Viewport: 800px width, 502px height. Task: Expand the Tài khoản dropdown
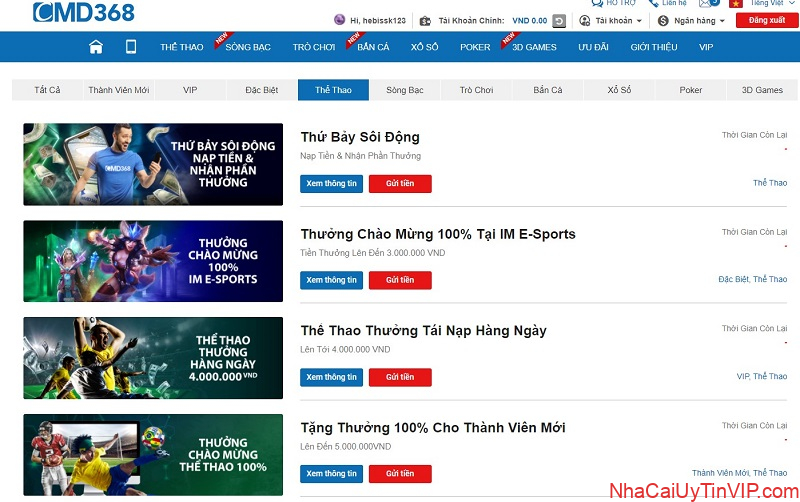(618, 20)
